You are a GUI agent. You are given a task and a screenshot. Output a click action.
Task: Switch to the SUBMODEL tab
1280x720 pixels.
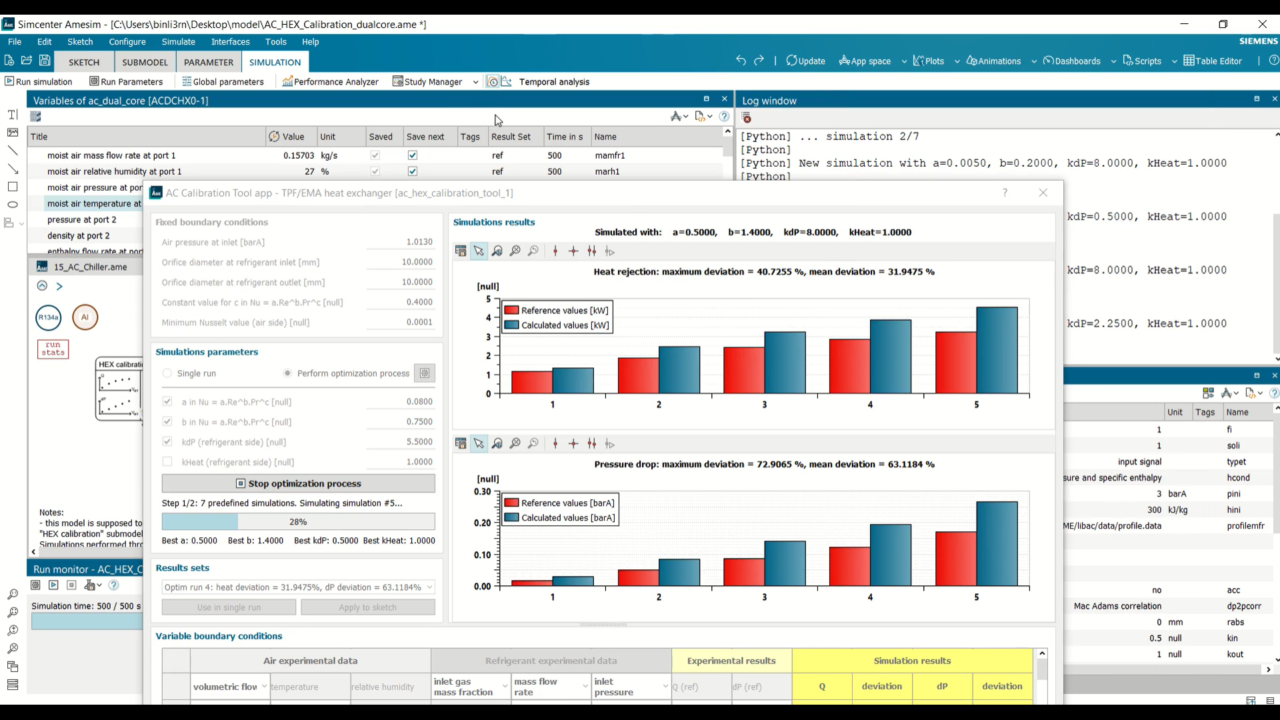tap(145, 62)
